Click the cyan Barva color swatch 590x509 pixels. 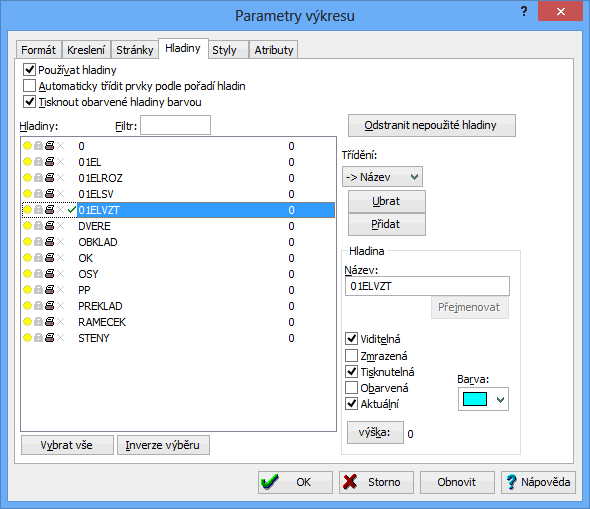click(x=475, y=399)
